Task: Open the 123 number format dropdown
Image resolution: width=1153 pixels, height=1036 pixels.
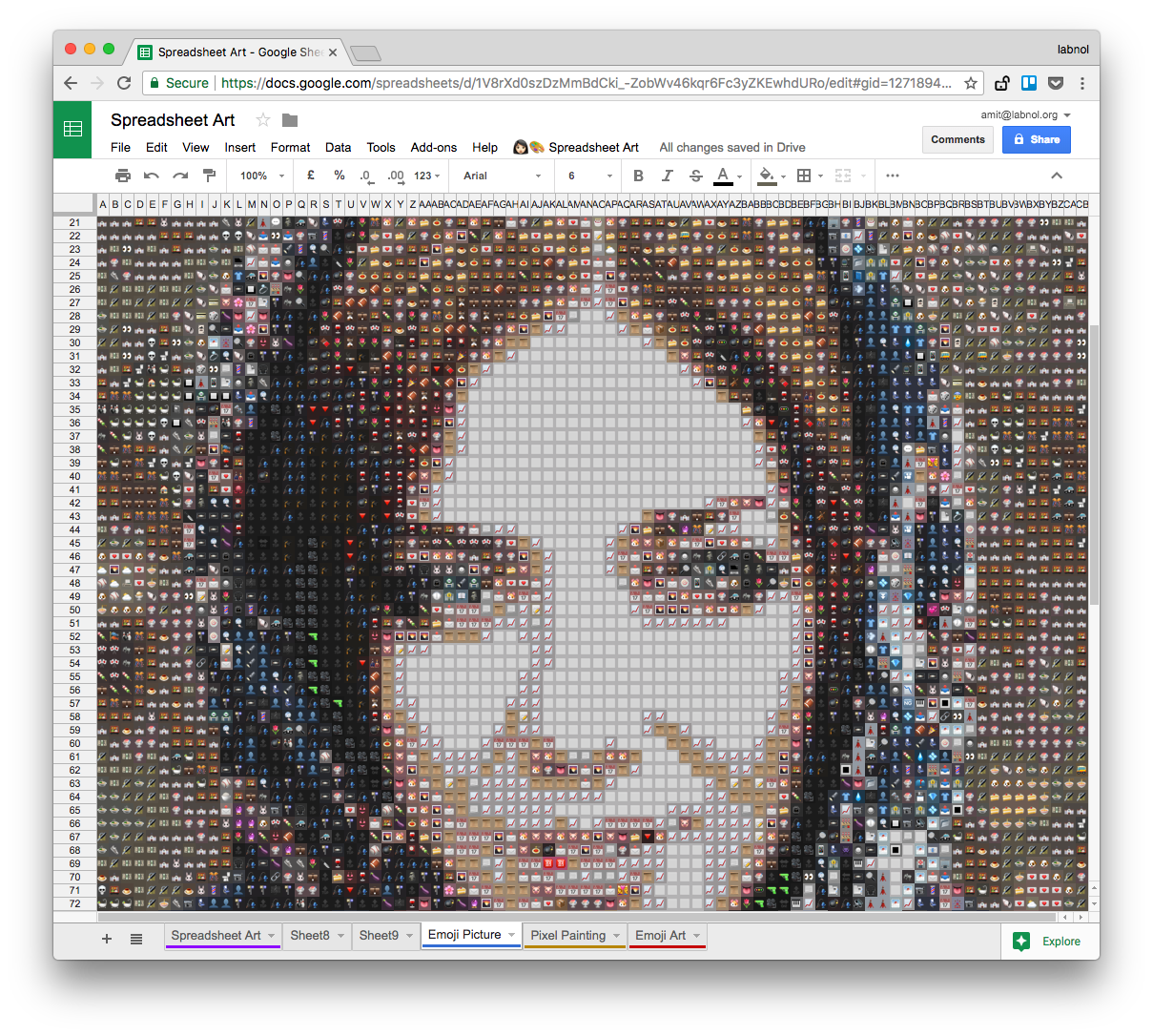Action: pos(425,176)
